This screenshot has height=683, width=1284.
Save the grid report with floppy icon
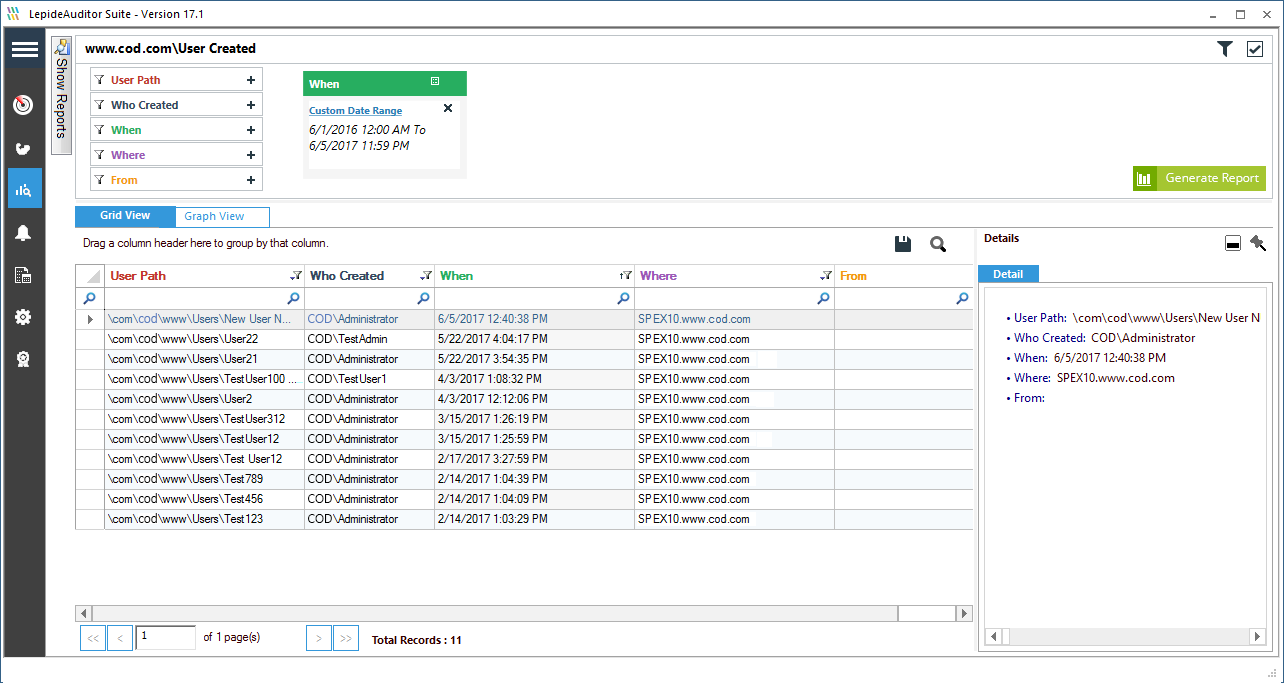pos(903,243)
